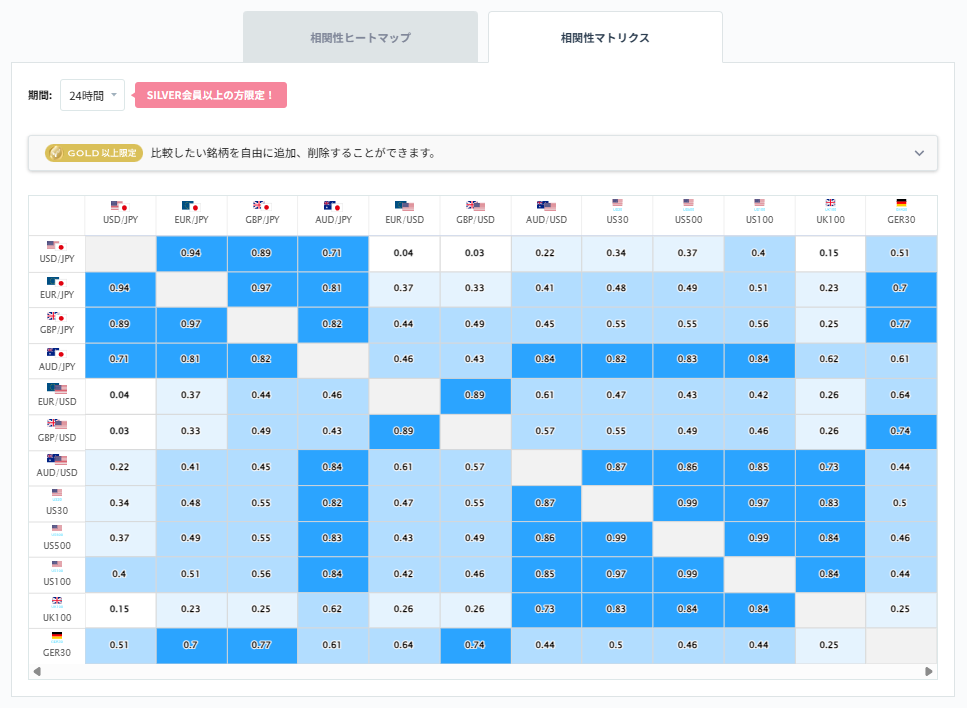Screen dimensions: 967x708
Task: Click the EUR/JPY flag icon row header
Action: [x=56, y=283]
